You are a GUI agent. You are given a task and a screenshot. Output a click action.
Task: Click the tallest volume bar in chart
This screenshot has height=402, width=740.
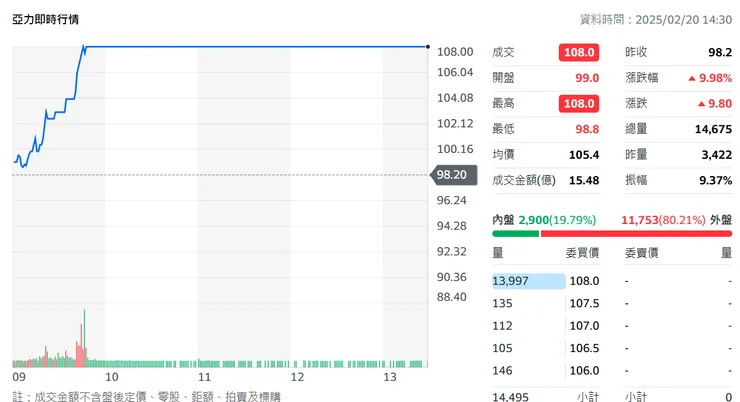pos(84,338)
